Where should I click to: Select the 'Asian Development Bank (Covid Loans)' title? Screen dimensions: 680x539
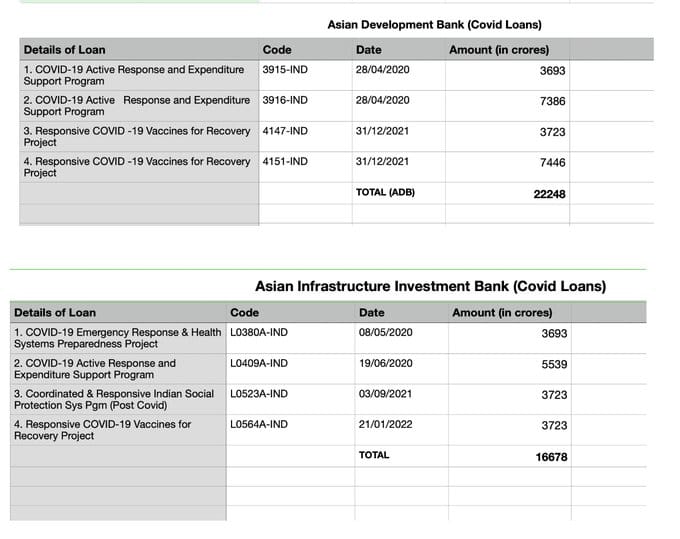click(x=434, y=25)
